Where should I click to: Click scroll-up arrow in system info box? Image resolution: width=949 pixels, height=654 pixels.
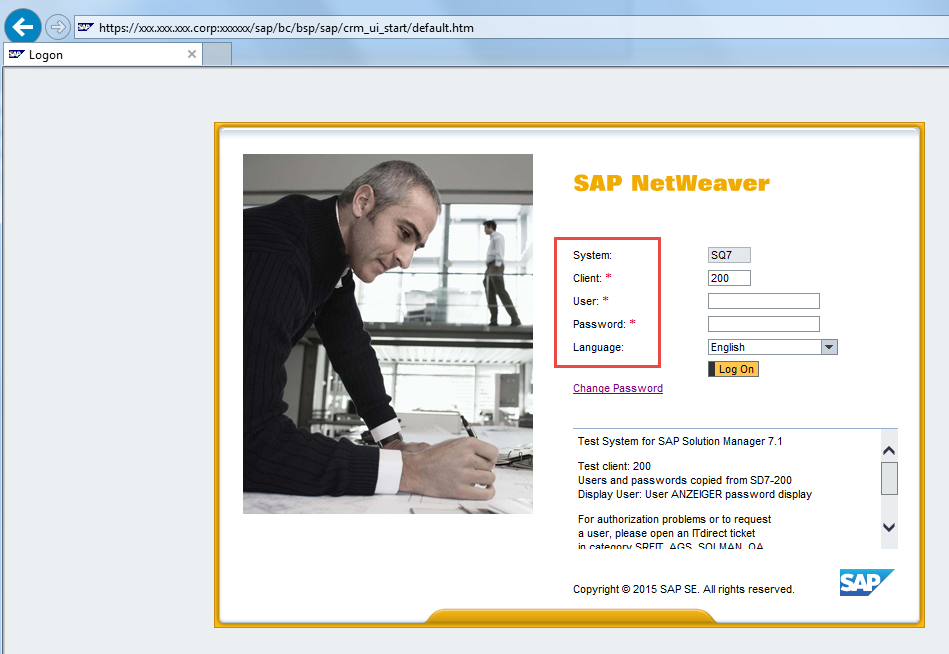888,450
